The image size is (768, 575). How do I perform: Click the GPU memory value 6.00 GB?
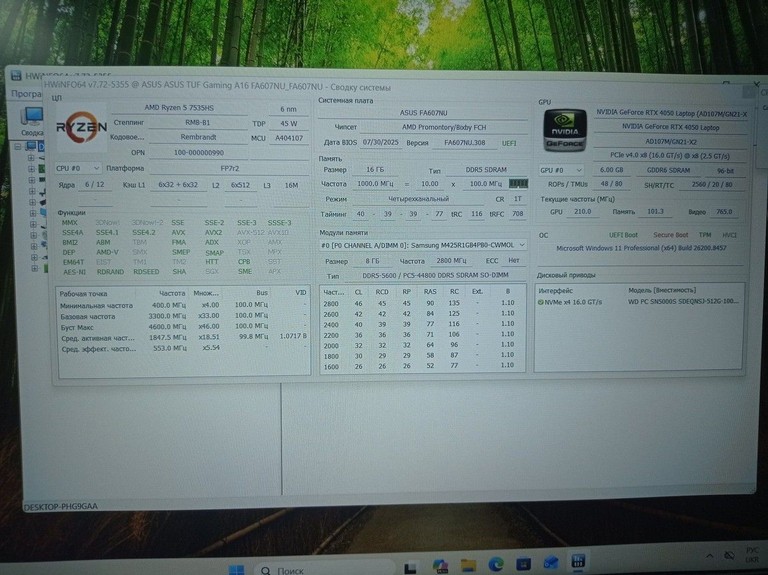coord(611,169)
